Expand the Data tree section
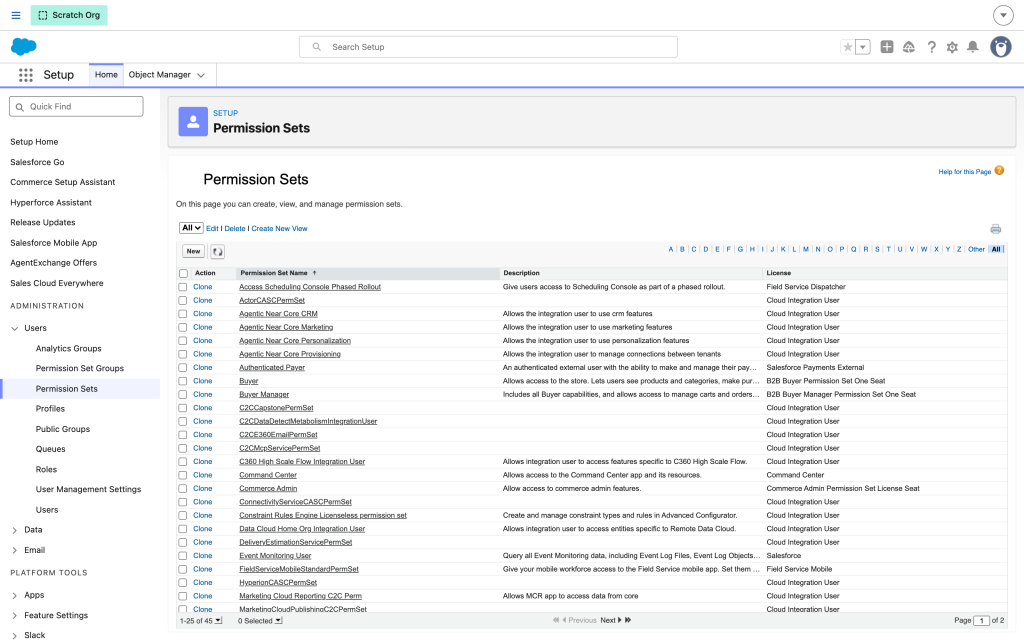Screen dimensions: 1024x640 [x=14, y=530]
